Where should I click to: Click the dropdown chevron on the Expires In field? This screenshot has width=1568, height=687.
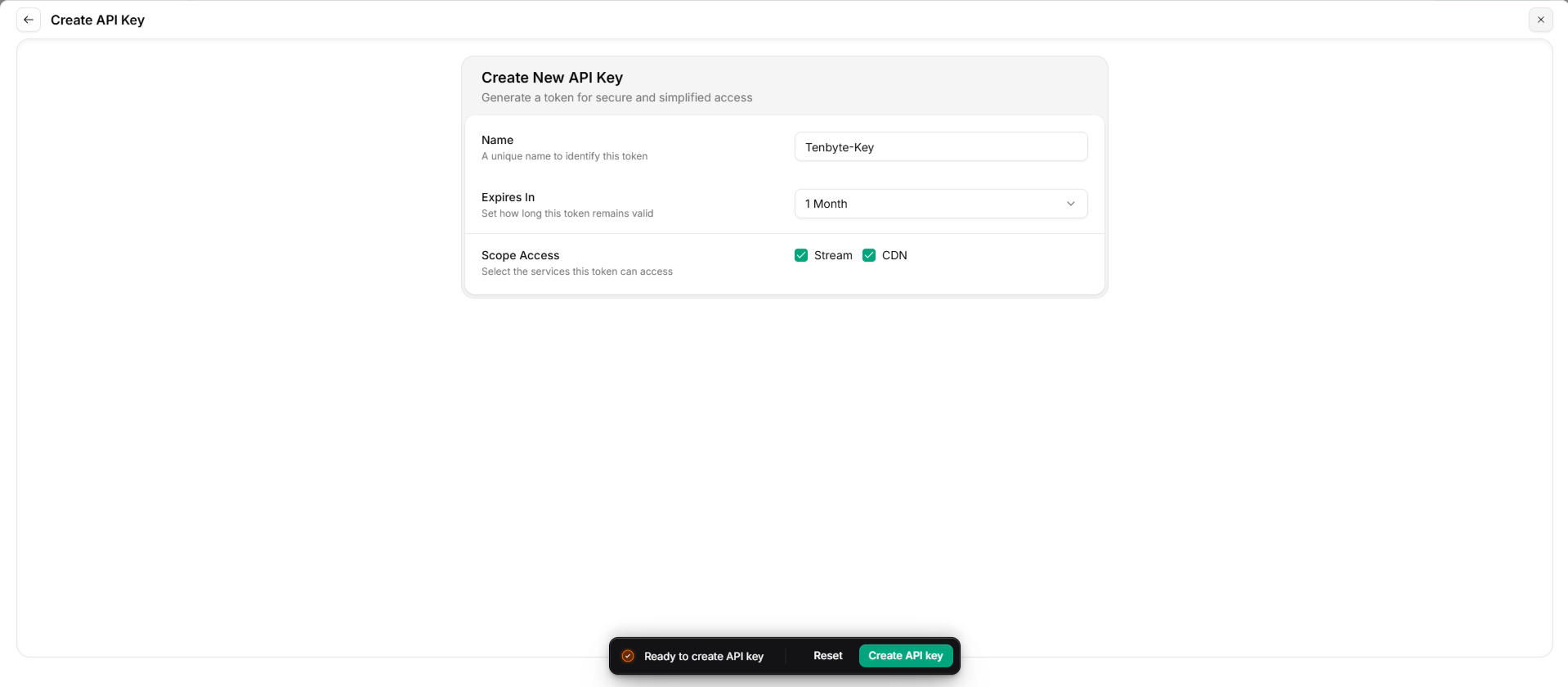tap(1071, 204)
